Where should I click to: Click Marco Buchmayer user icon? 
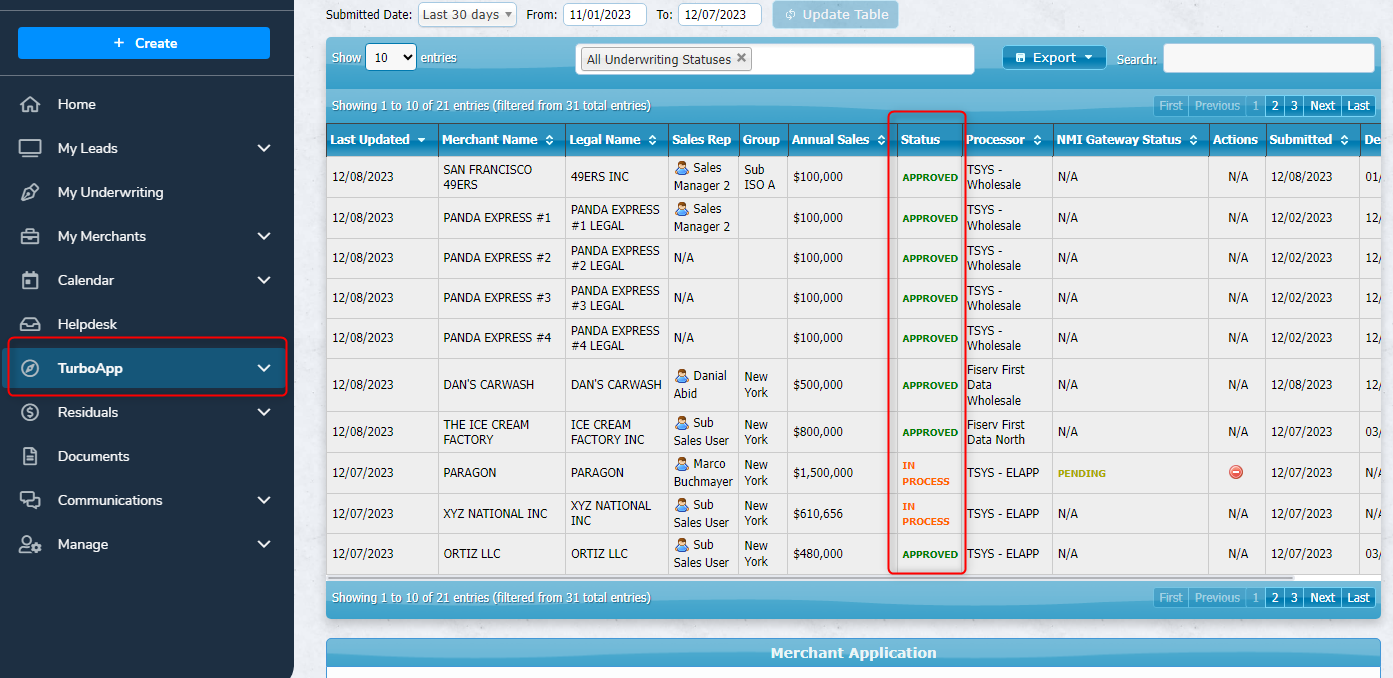pos(682,464)
